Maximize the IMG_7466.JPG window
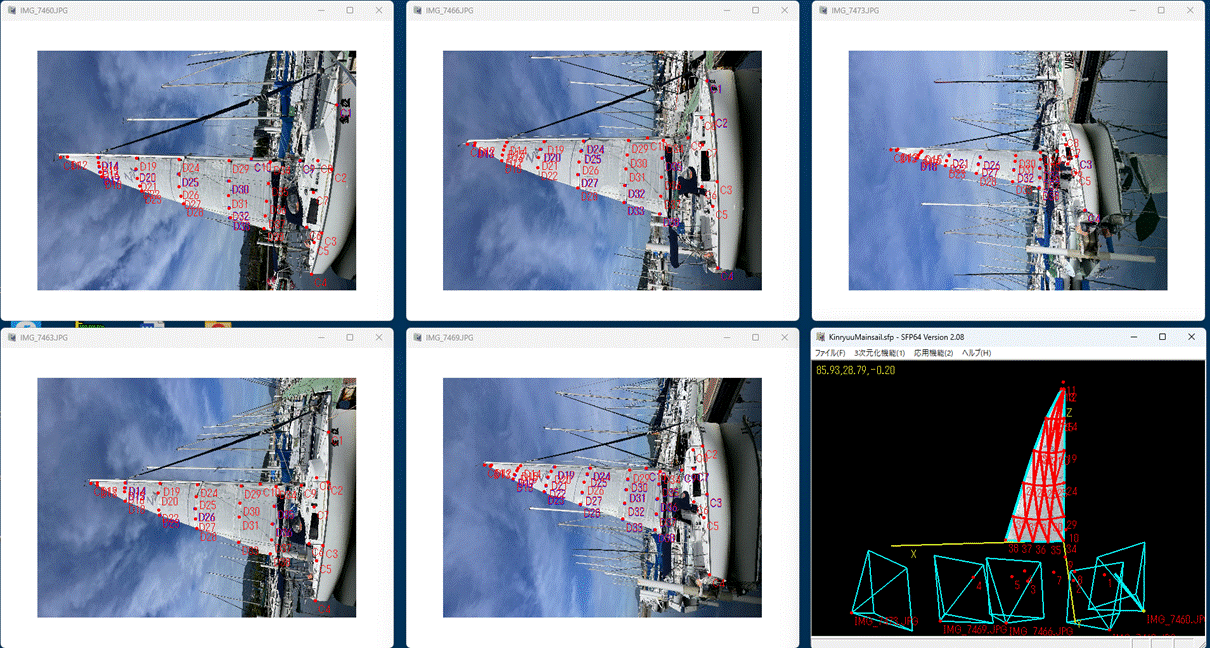Viewport: 1210px width, 648px height. (x=756, y=10)
